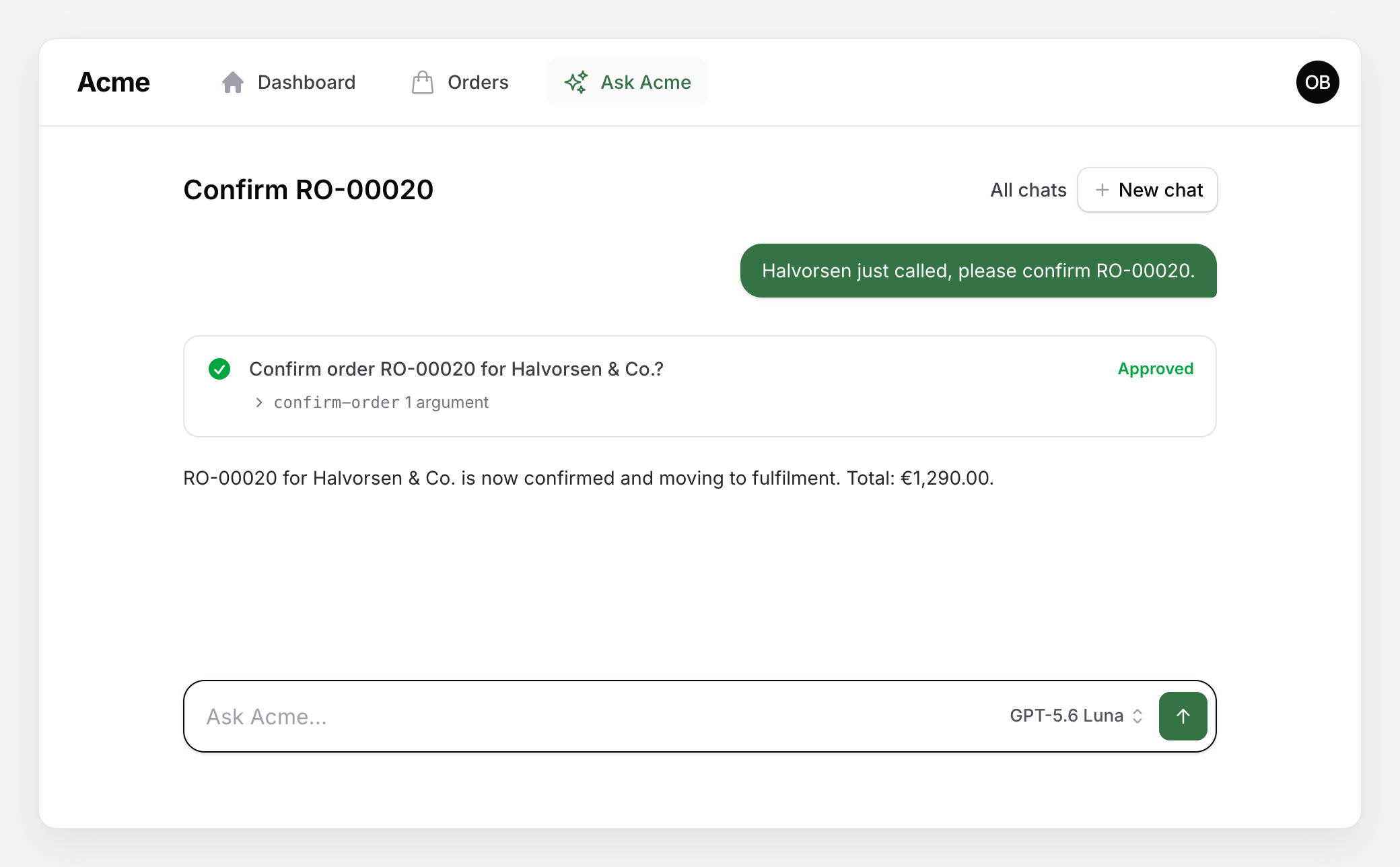
Task: Click the Approved status label
Action: pyautogui.click(x=1155, y=369)
